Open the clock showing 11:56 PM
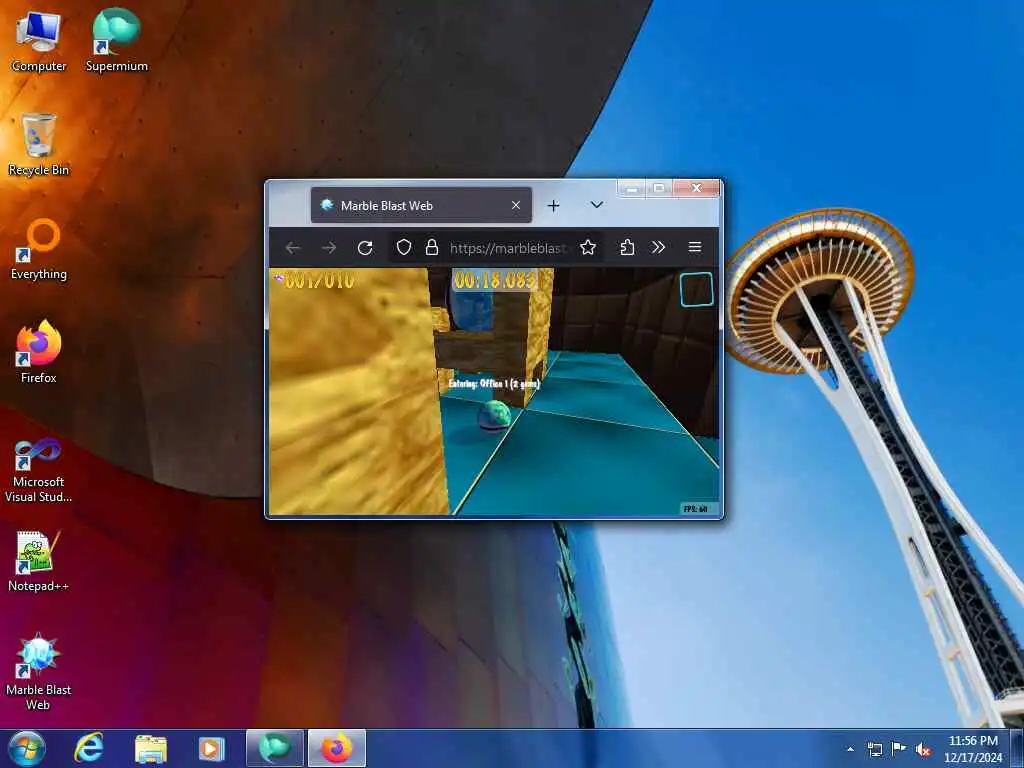The width and height of the screenshot is (1024, 768). coord(973,749)
